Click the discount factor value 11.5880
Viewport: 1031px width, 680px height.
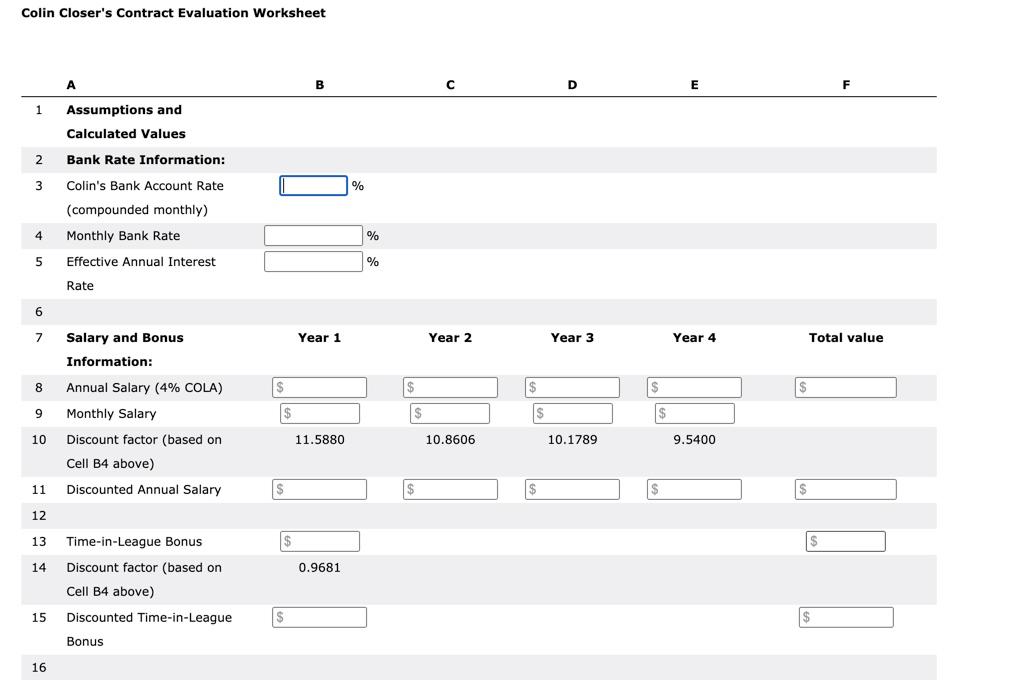coord(319,439)
